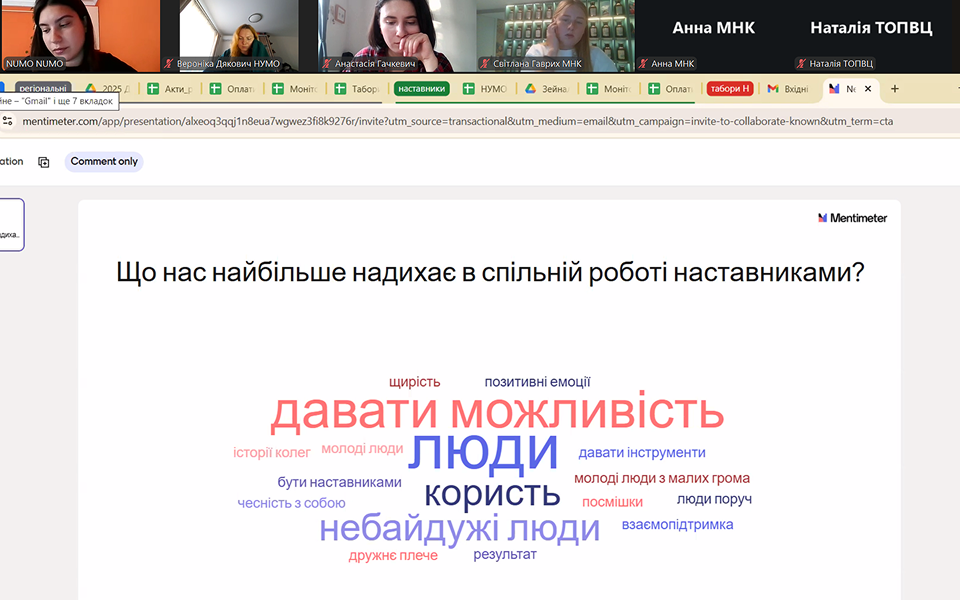Click the word 'користь' in the cloud

(492, 494)
